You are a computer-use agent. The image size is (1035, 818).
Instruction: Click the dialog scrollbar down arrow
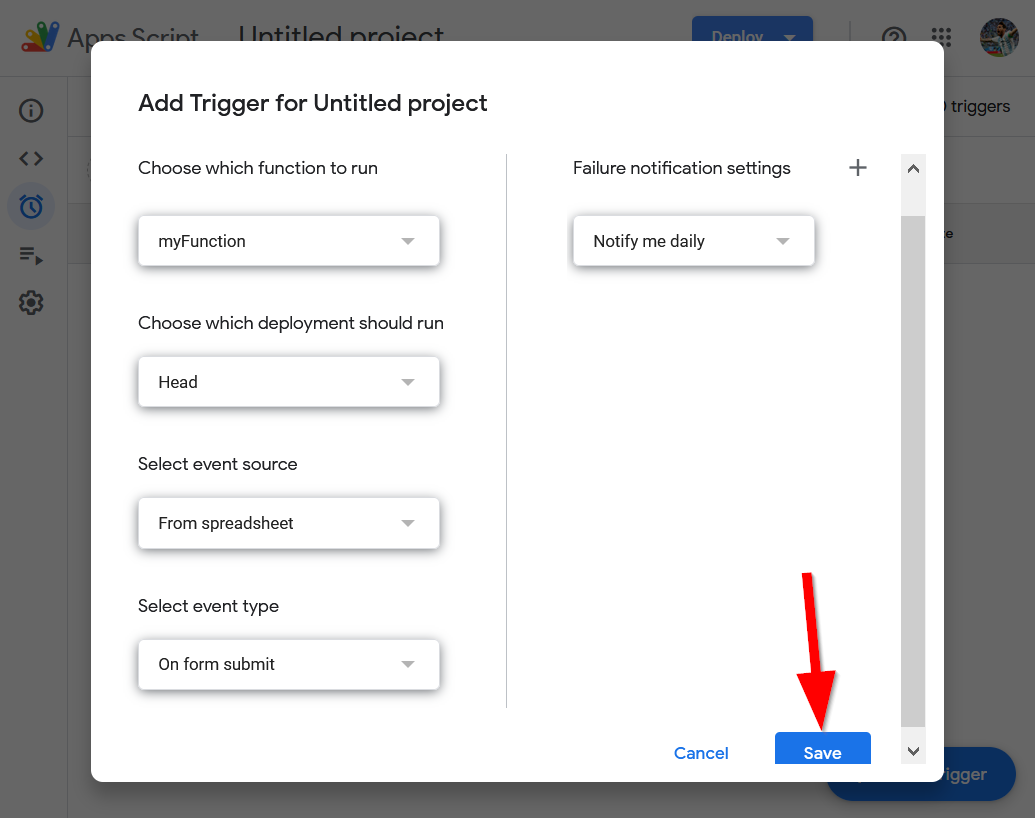click(913, 750)
